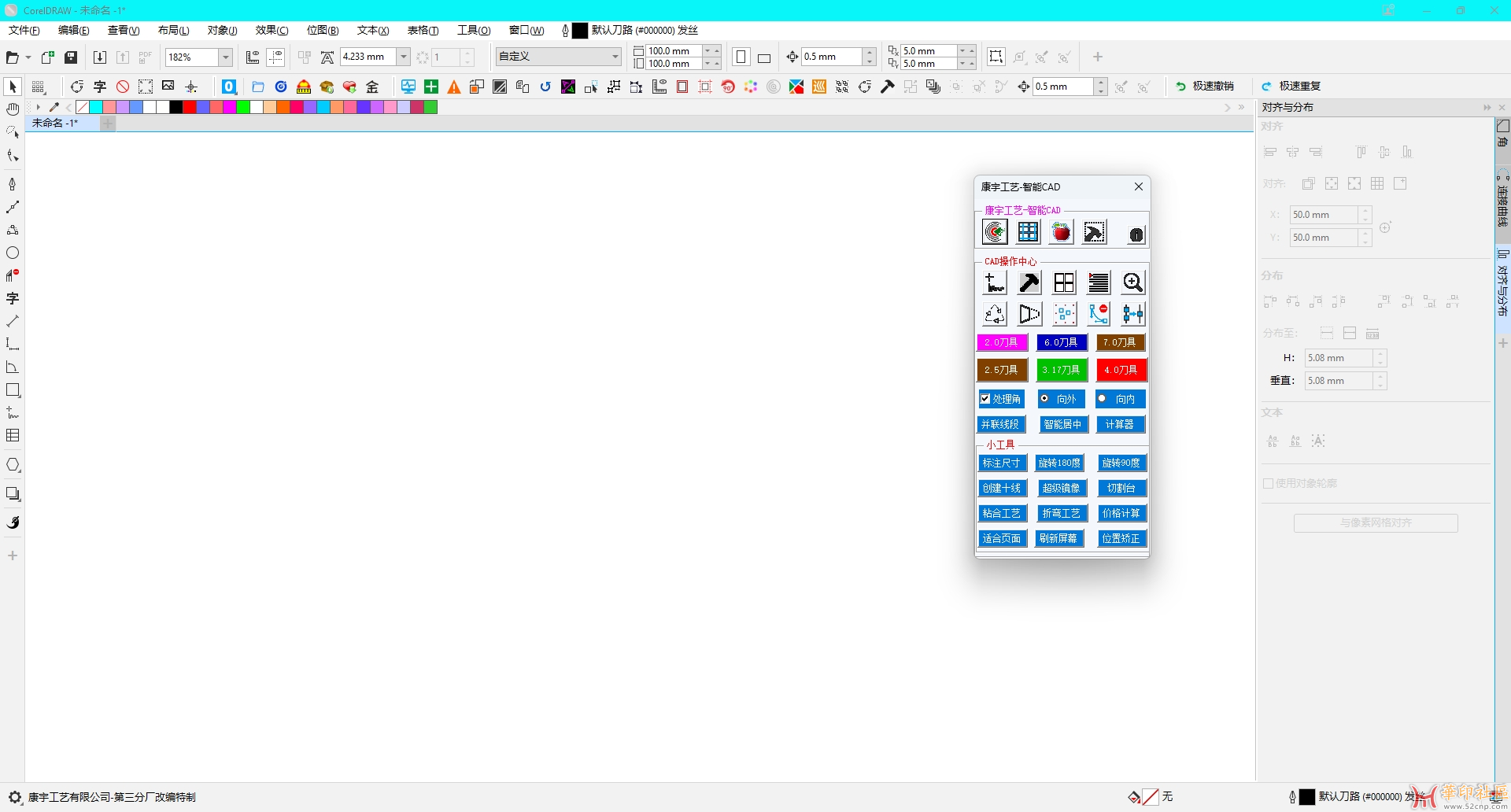Click the 并联线段 button
The width and height of the screenshot is (1511, 812).
pyautogui.click(x=1001, y=424)
